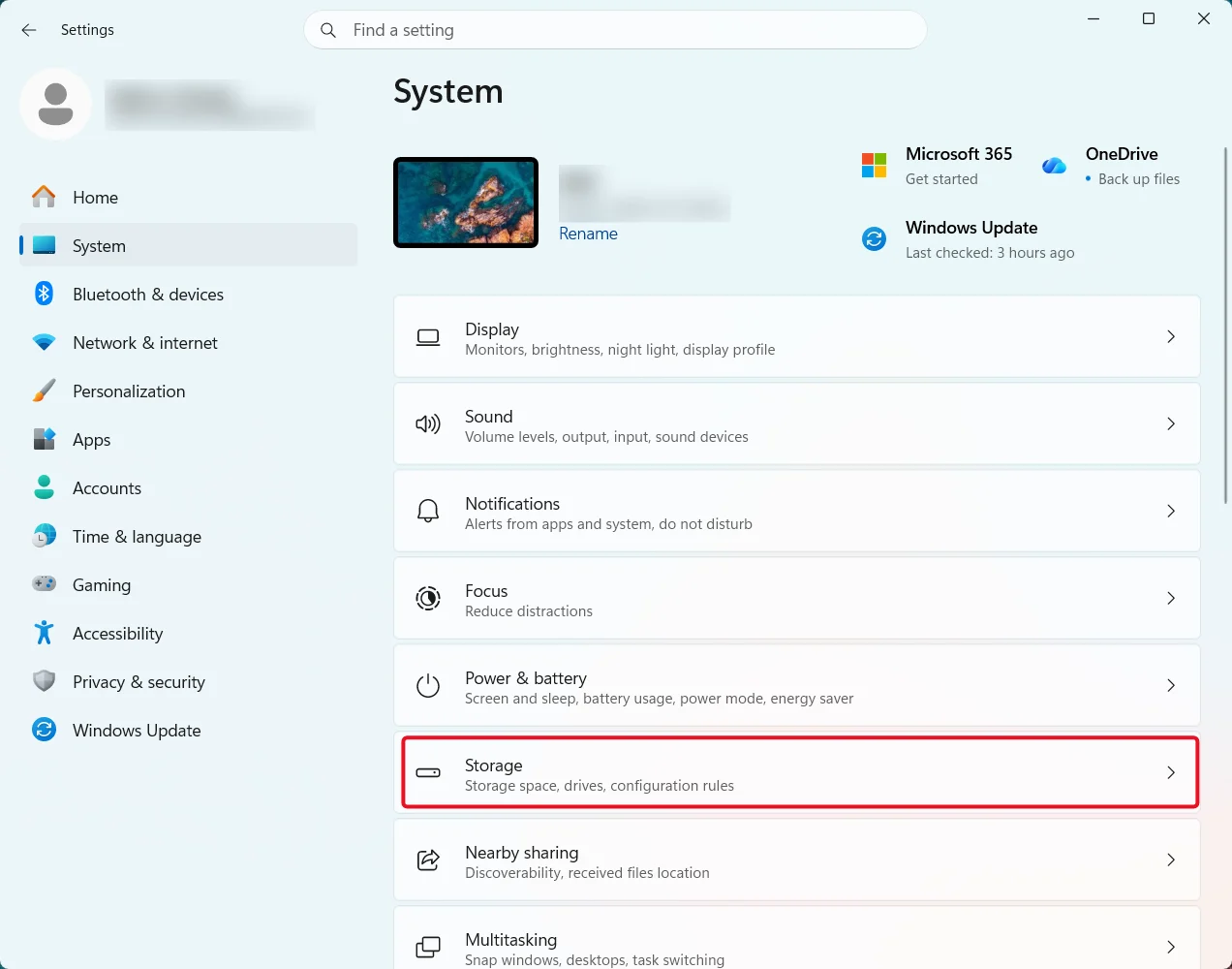Click the Time & language clock icon
Image resolution: width=1232 pixels, height=969 pixels.
click(44, 536)
